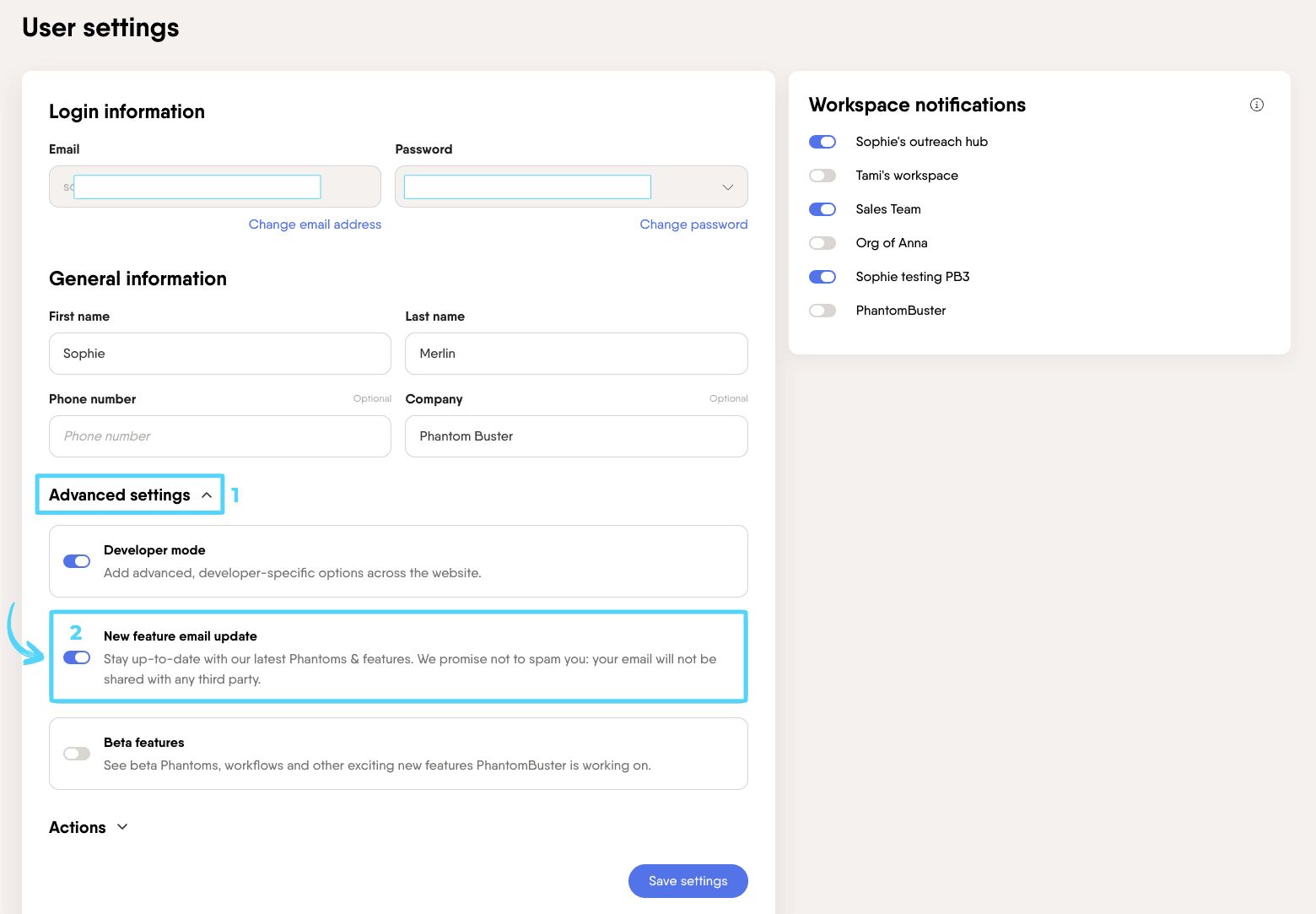The width and height of the screenshot is (1316, 914).
Task: Enable Tami's workspace notifications
Action: click(822, 176)
